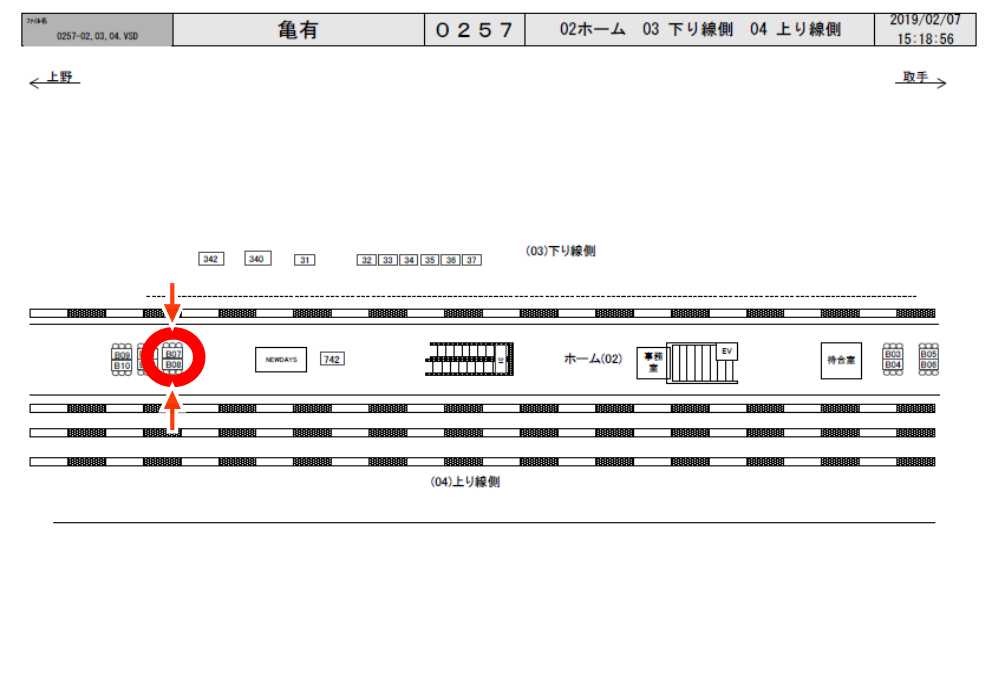993x688 pixels.
Task: Click the staircase symbol beside EV
Action: click(x=692, y=363)
